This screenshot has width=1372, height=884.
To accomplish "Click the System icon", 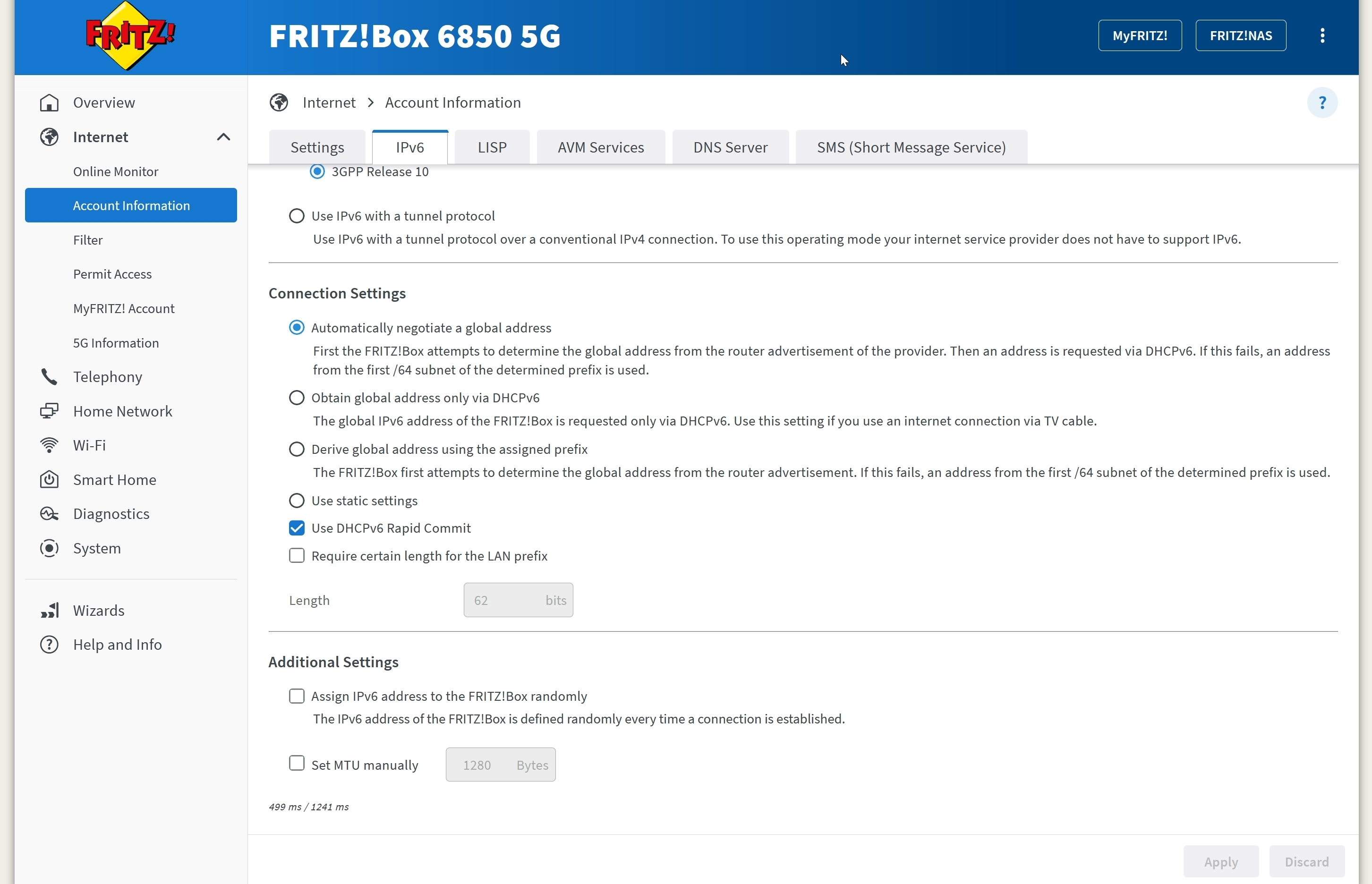I will pos(50,548).
